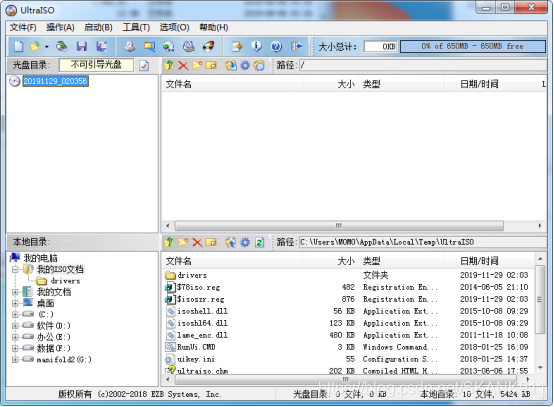Open the 工具(T) menu
554x407 pixels.
point(136,27)
